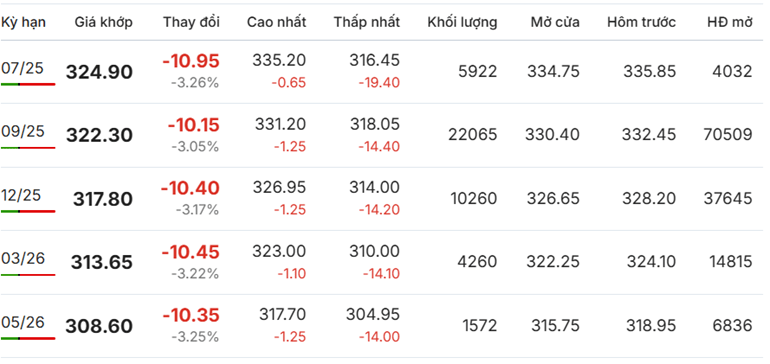
Task: Open the 12/25 contract term link
Action: click(21, 195)
